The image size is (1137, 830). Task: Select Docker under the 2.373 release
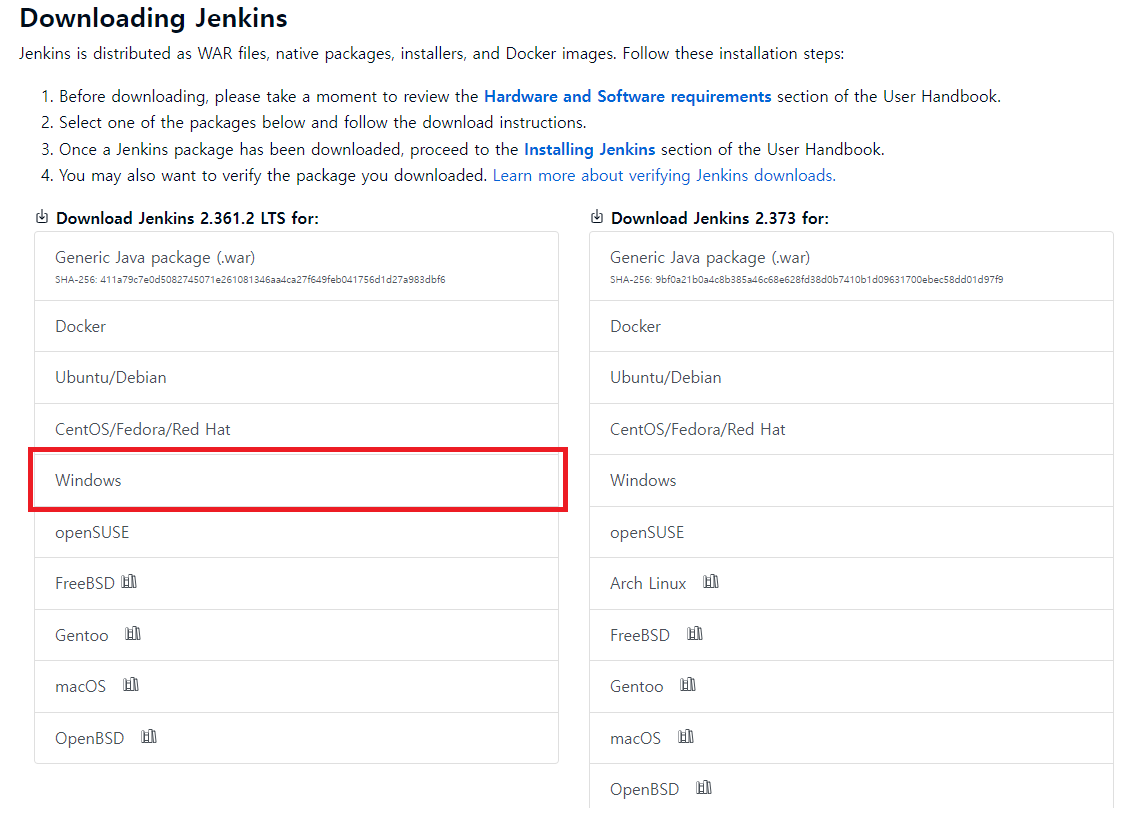[851, 326]
